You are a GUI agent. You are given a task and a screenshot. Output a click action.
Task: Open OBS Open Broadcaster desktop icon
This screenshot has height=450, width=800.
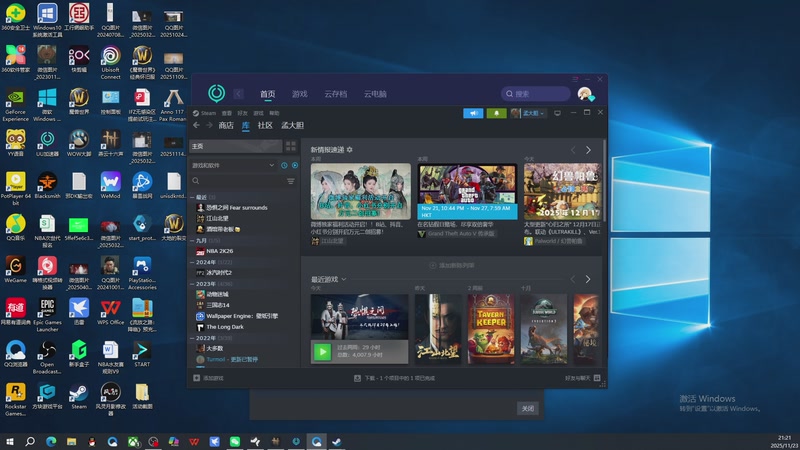pyautogui.click(x=47, y=357)
